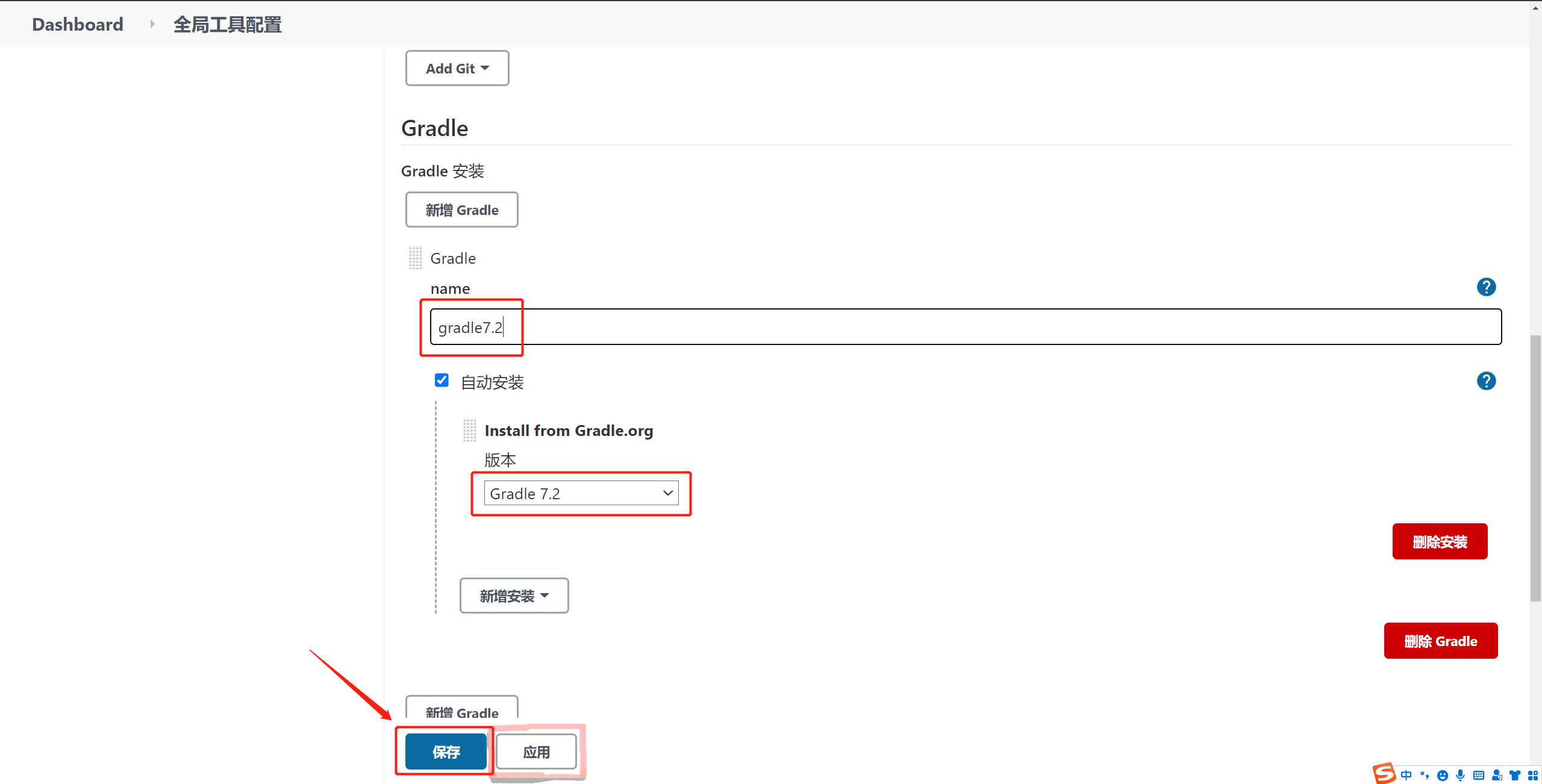Click the help icon beside name field

[x=1485, y=287]
